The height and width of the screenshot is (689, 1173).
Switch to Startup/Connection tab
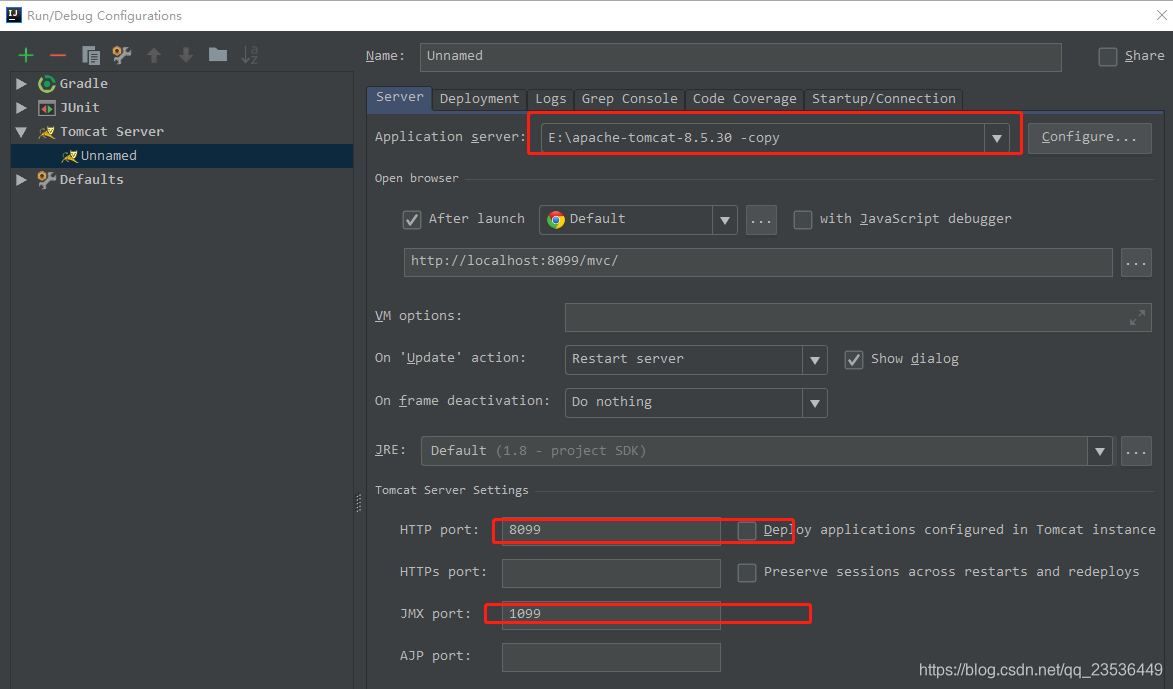883,99
